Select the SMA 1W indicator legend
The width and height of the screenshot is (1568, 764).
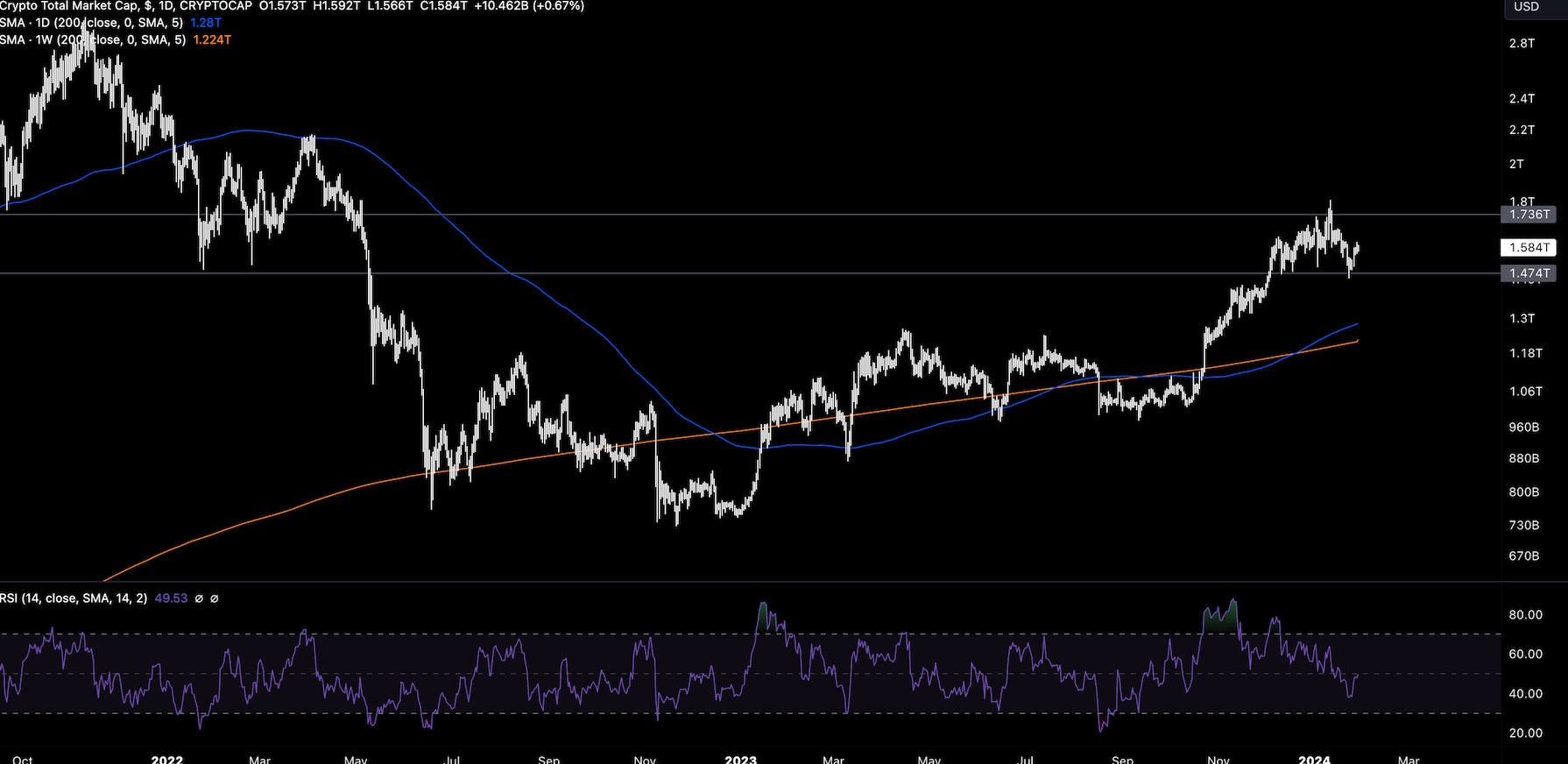pos(92,40)
